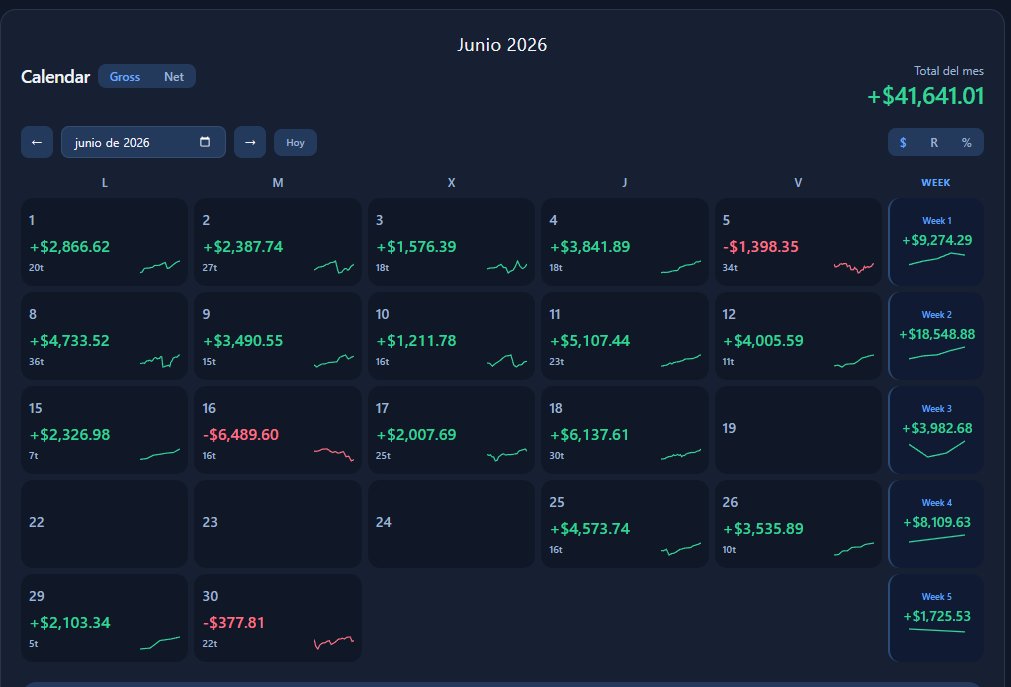Image resolution: width=1011 pixels, height=687 pixels.
Task: Open day 16 card with -$6,489.60
Action: 278,430
